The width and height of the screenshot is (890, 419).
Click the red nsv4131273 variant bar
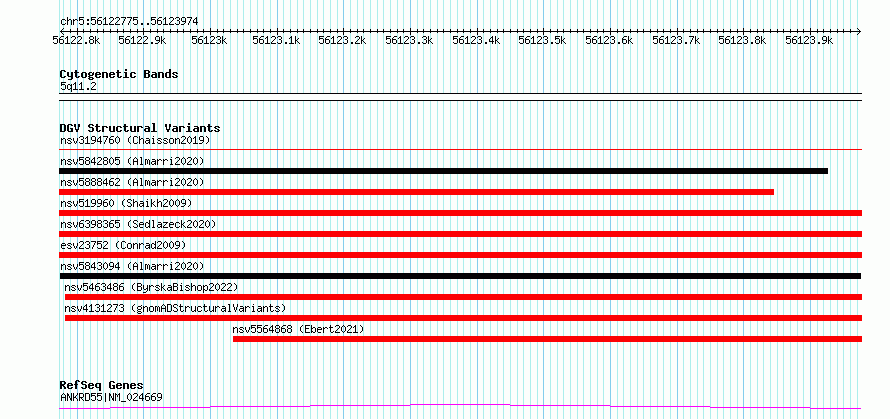click(463, 318)
